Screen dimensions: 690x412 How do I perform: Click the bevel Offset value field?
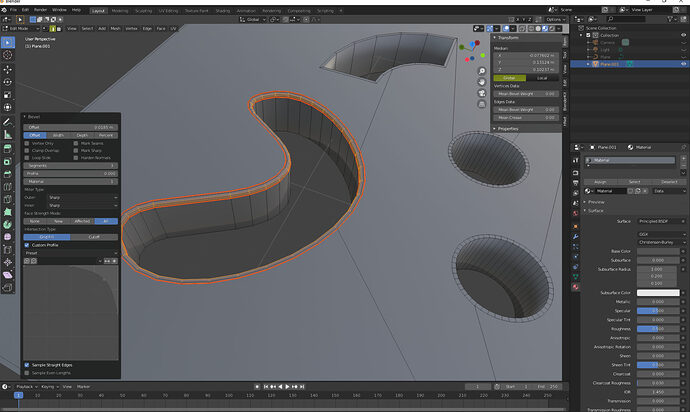tap(71, 127)
